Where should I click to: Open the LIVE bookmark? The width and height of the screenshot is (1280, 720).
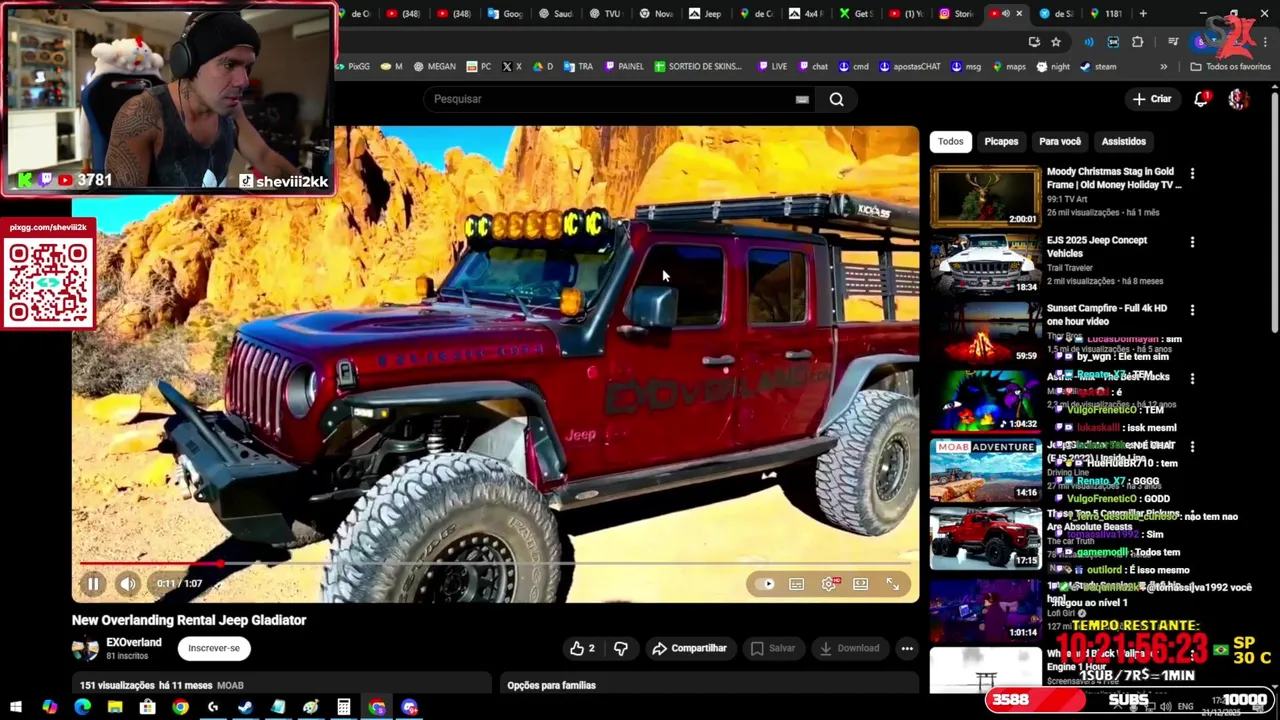(x=773, y=66)
